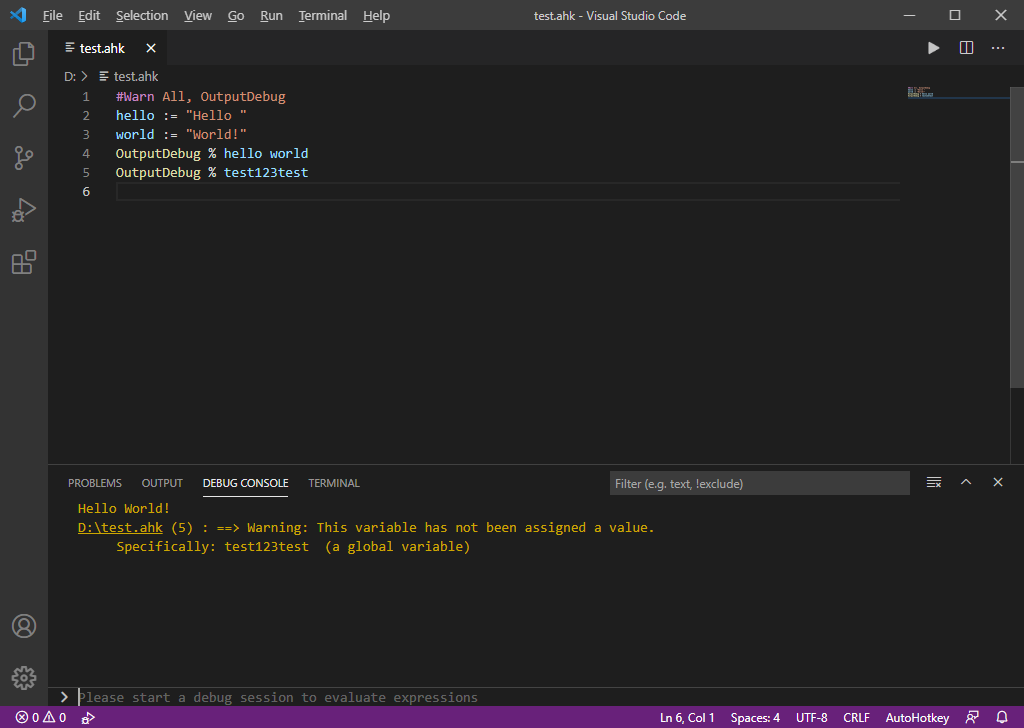Maximize the panel with the chevron

point(966,482)
